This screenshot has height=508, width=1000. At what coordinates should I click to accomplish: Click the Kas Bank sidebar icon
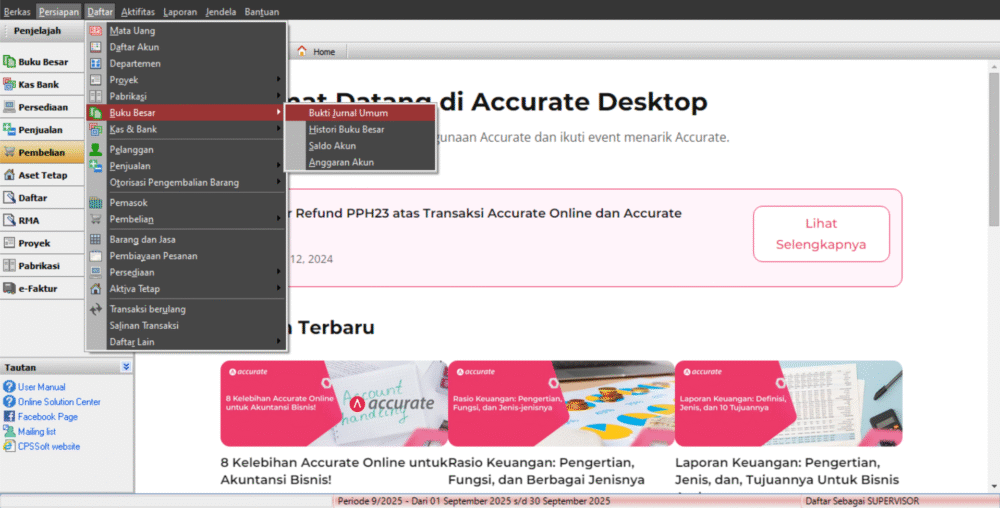[10, 84]
